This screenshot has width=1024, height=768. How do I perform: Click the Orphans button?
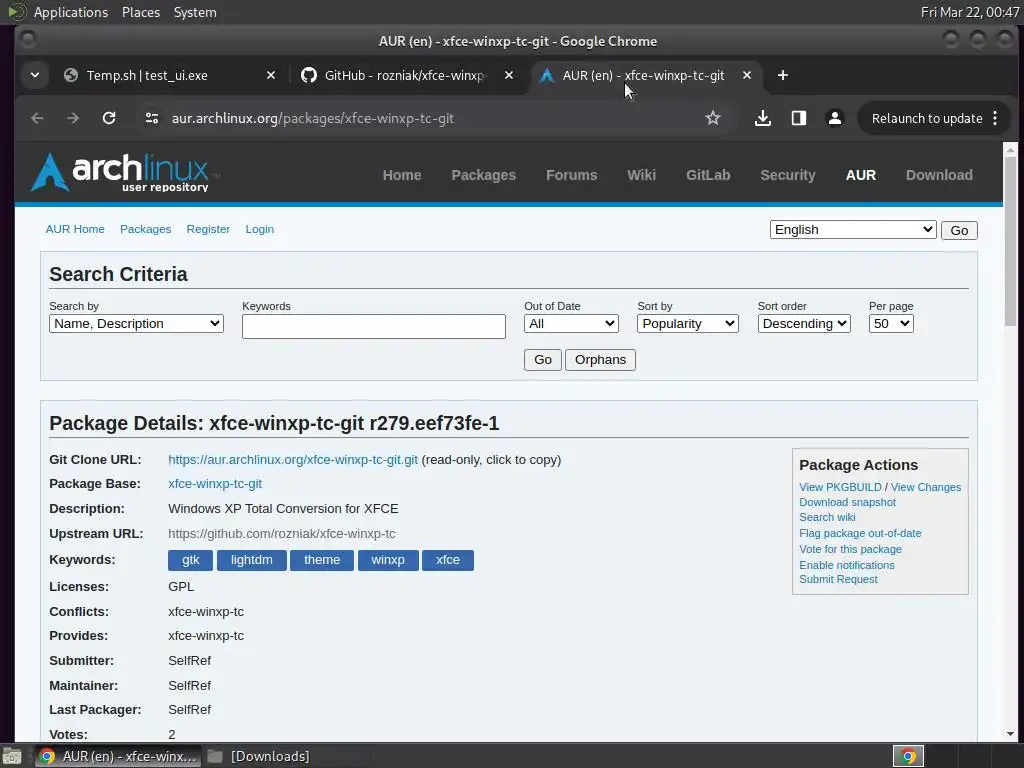click(x=600, y=360)
